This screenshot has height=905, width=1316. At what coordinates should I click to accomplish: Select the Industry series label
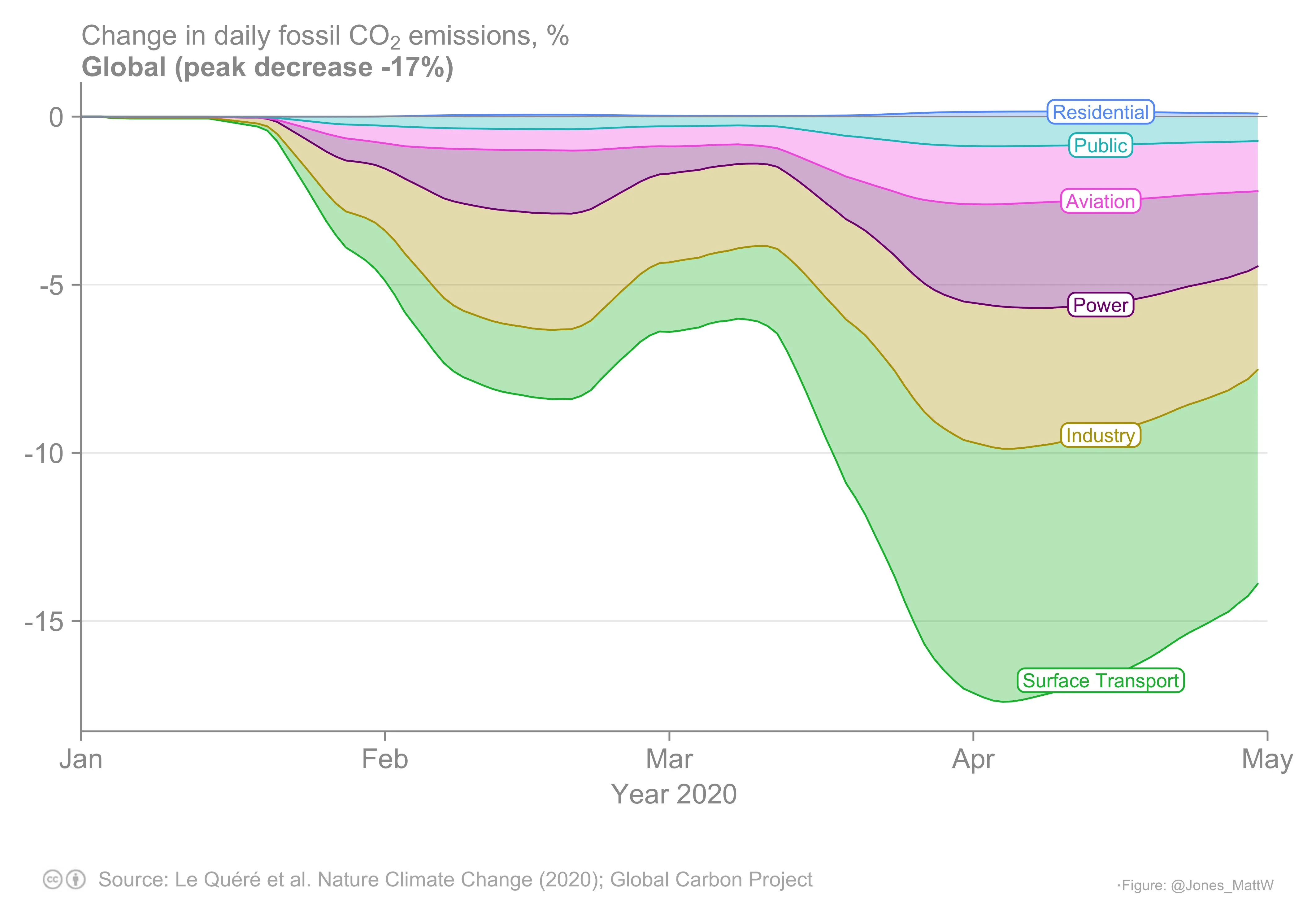click(x=1100, y=436)
